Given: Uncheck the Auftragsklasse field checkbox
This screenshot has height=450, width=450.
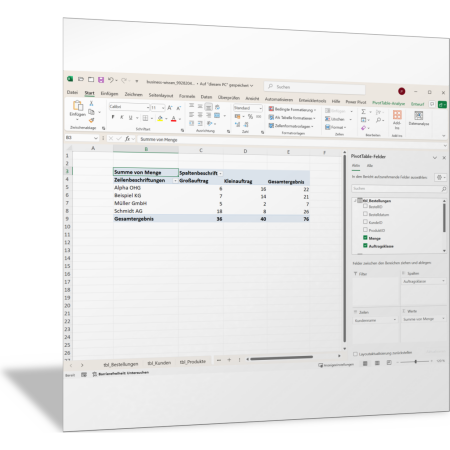Looking at the screenshot, I should click(x=365, y=246).
